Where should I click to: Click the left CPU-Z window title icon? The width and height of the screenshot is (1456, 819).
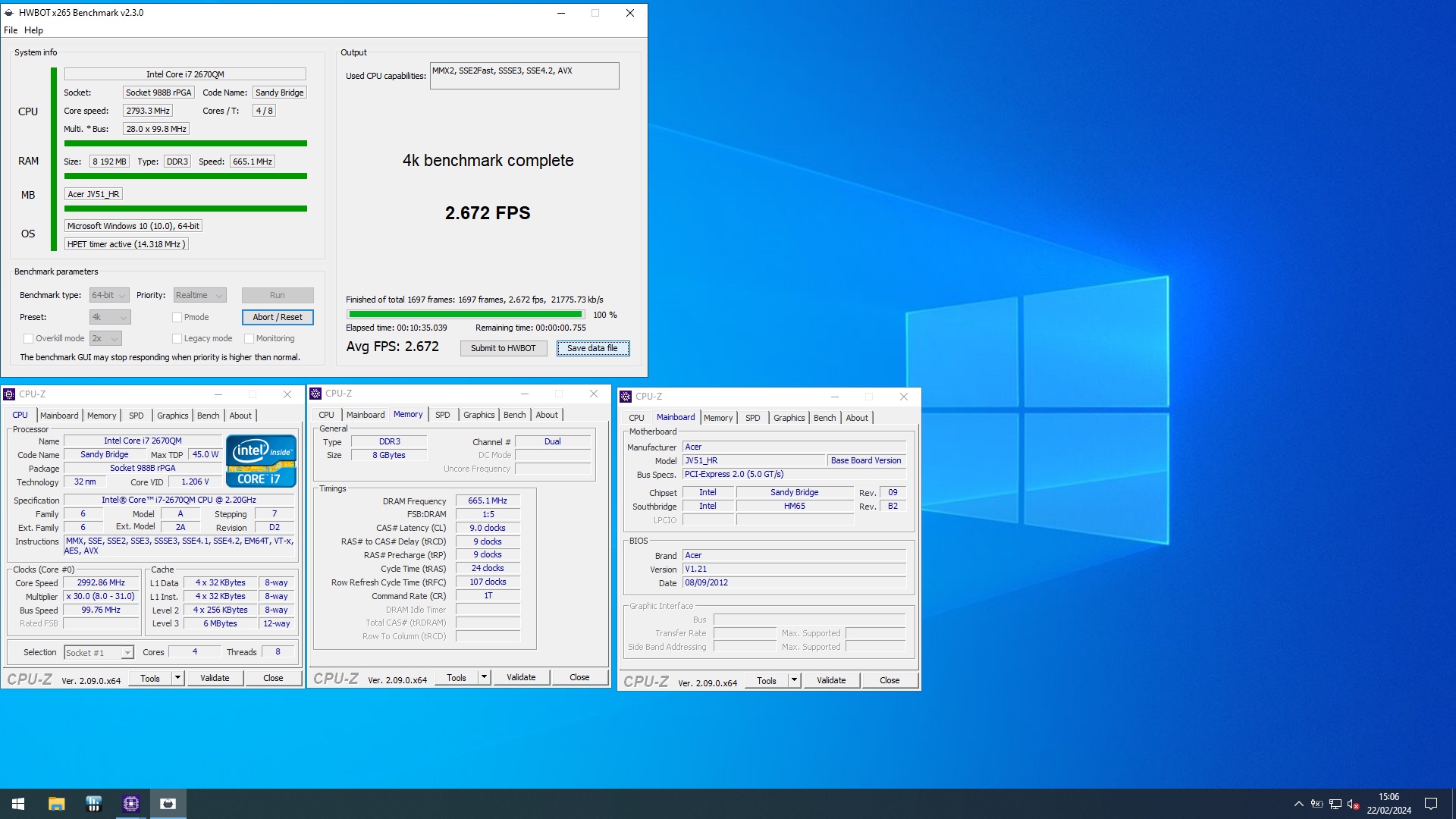click(x=9, y=394)
